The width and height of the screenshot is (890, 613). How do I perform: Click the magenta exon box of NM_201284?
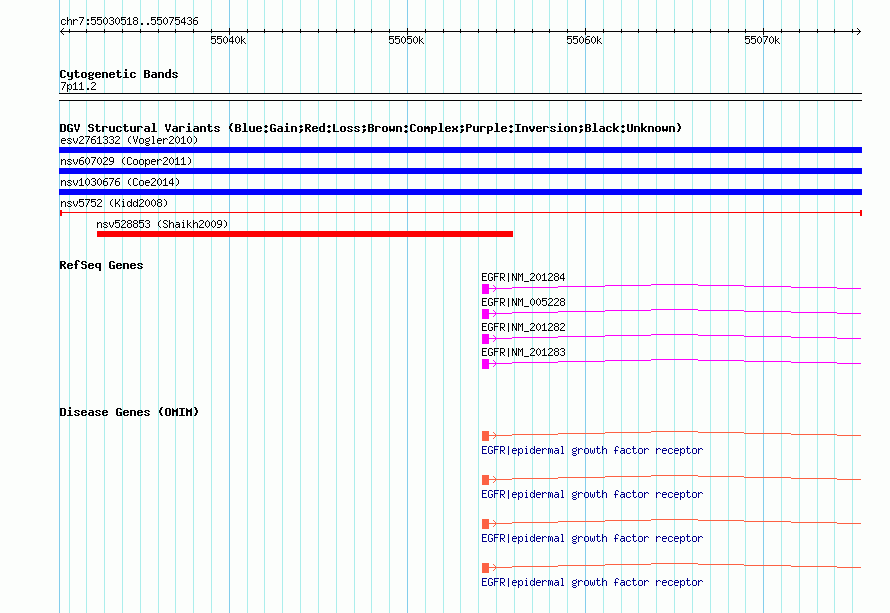[485, 289]
